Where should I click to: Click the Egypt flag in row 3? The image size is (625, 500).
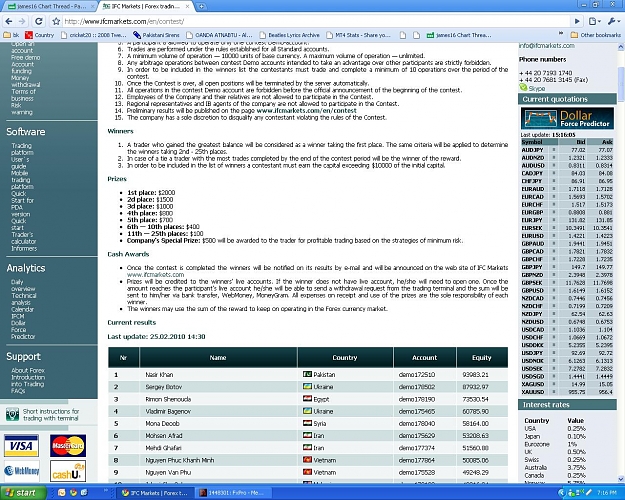[x=307, y=399]
